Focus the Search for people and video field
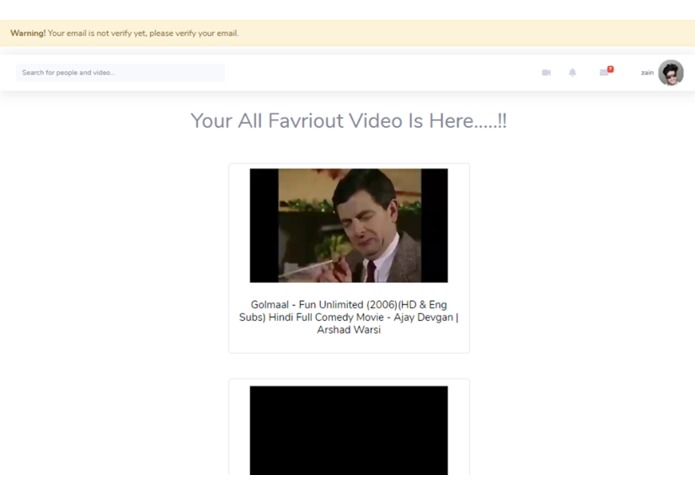This screenshot has width=695, height=494. (121, 73)
